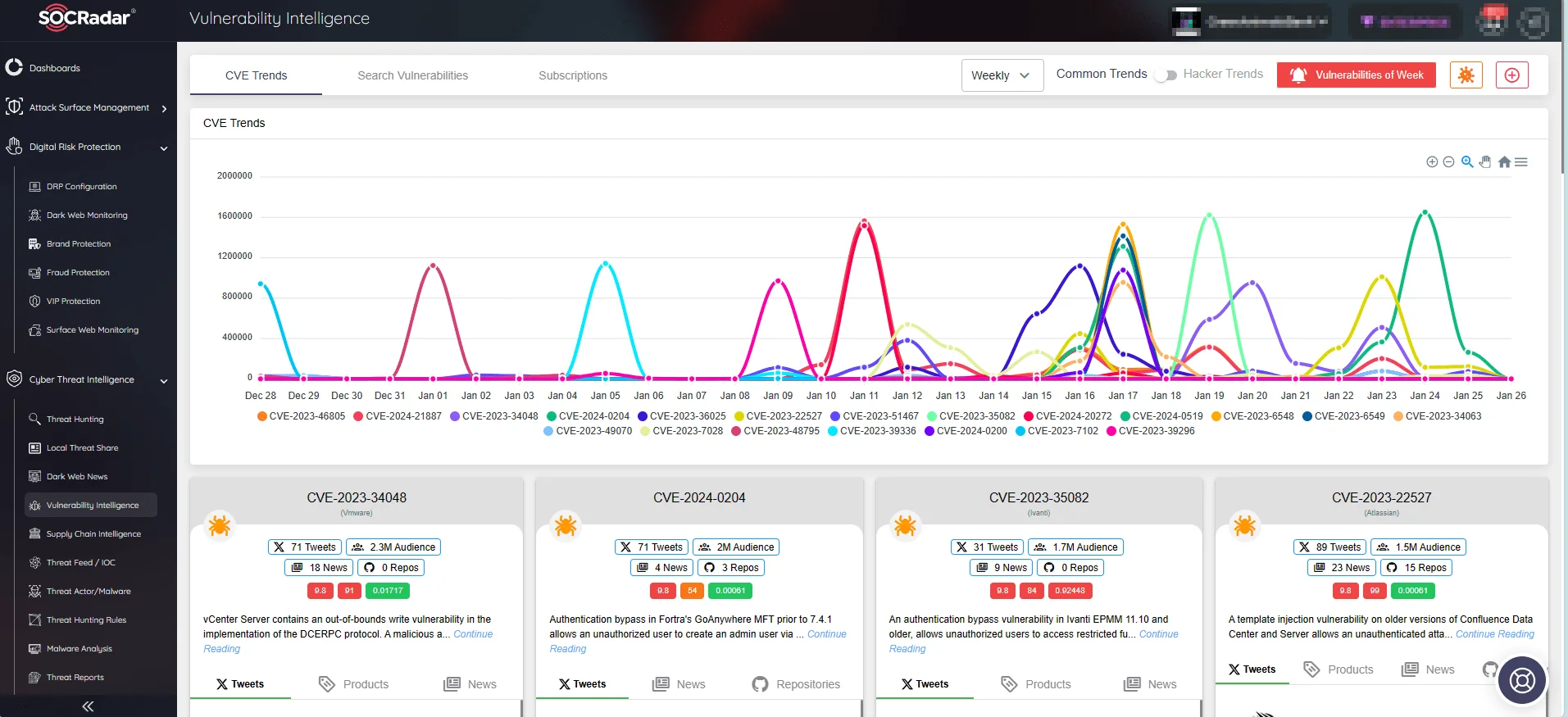Toggle CVE-2023-46805 series in chart legend
The image size is (1568, 717).
(x=301, y=416)
